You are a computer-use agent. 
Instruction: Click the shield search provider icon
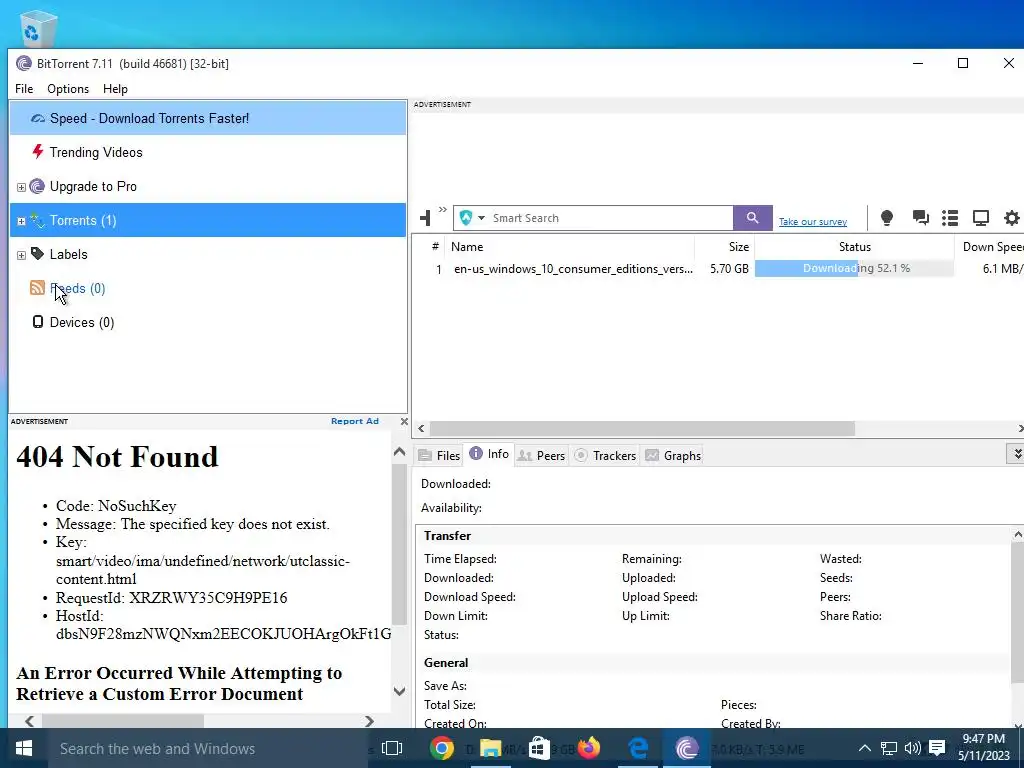tap(466, 217)
